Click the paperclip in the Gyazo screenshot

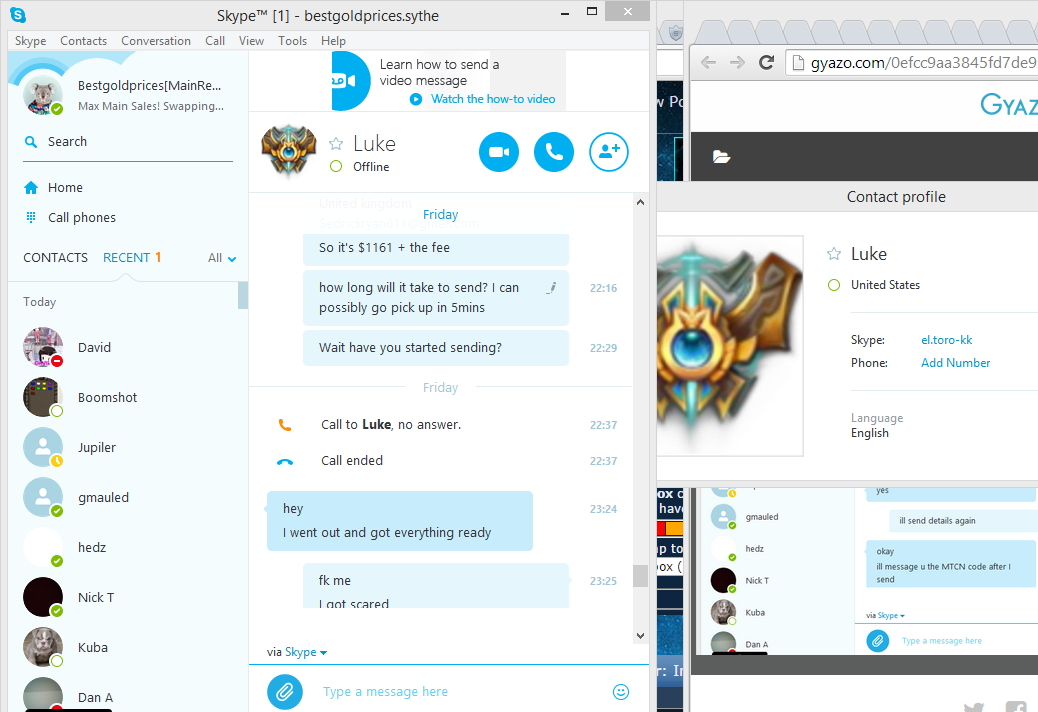click(878, 641)
